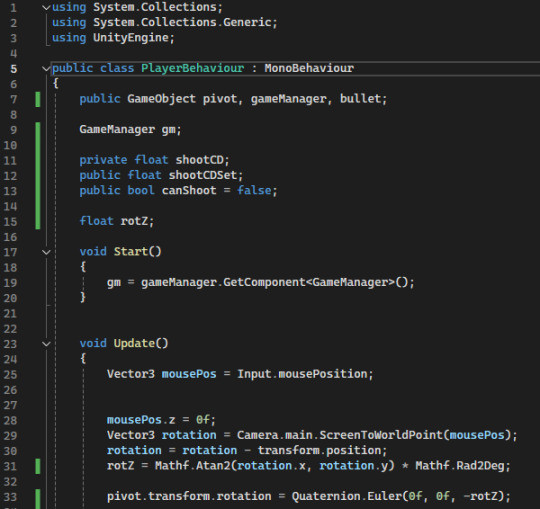Click line number 31 in gutter
This screenshot has width=540, height=509.
(x=10, y=466)
